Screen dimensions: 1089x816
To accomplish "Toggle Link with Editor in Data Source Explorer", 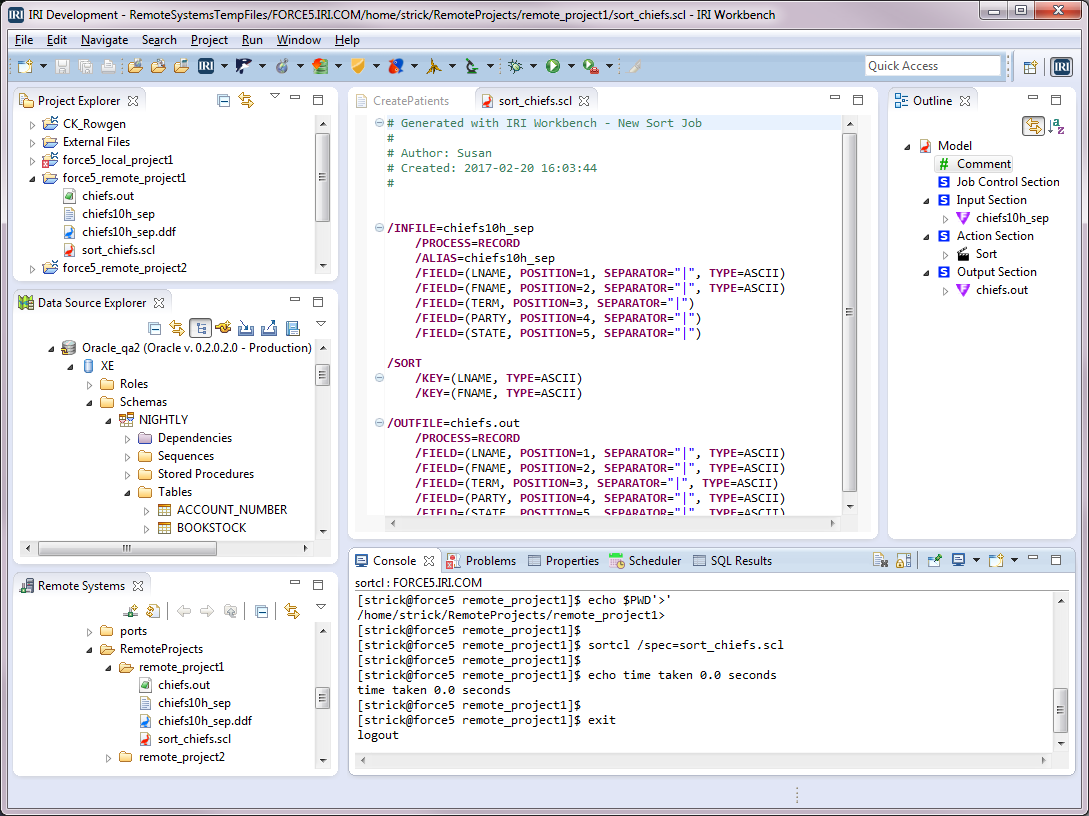I will point(177,328).
